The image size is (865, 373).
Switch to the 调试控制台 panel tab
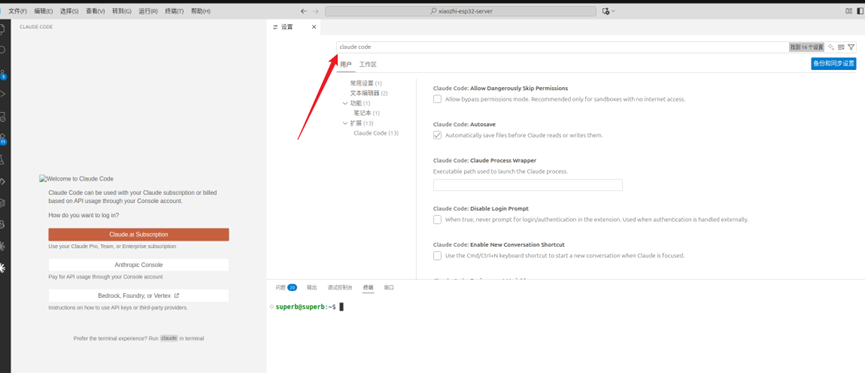(x=340, y=287)
